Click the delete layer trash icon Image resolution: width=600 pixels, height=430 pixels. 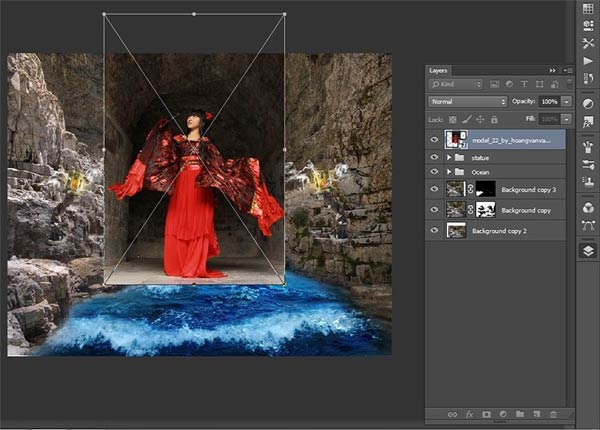point(554,414)
